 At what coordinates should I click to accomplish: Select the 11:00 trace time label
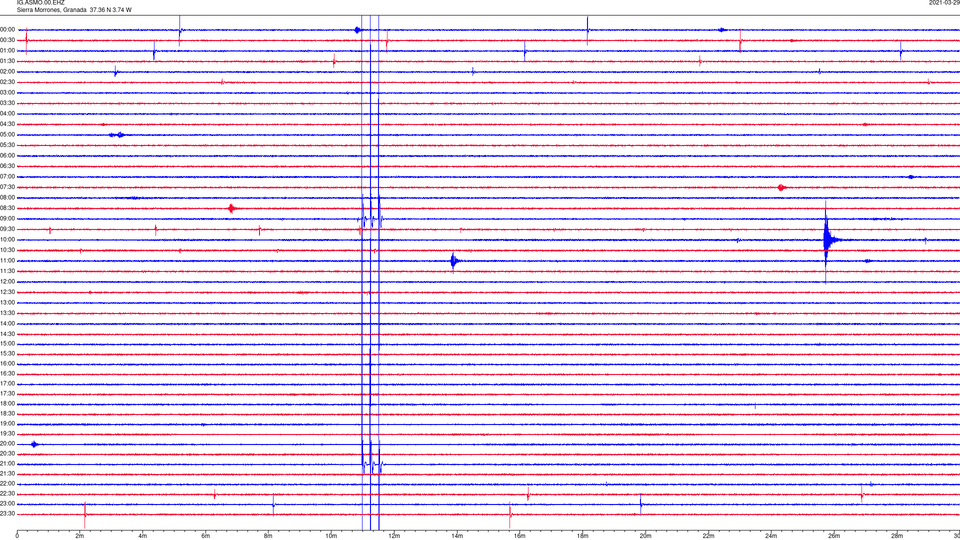pos(8,261)
